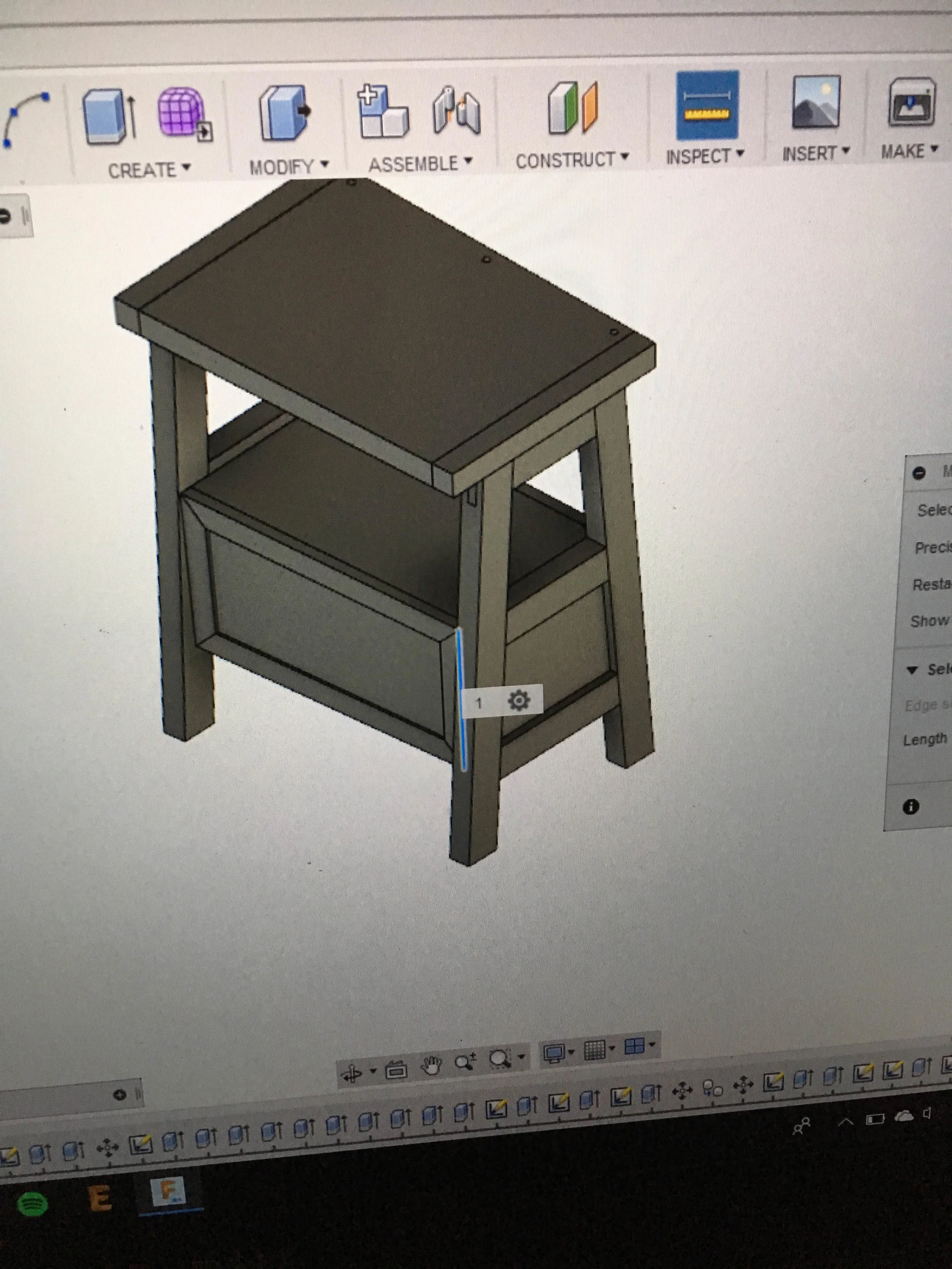Collapse the Measure dialog panel
Viewport: 952px width, 1269px height.
(919, 473)
